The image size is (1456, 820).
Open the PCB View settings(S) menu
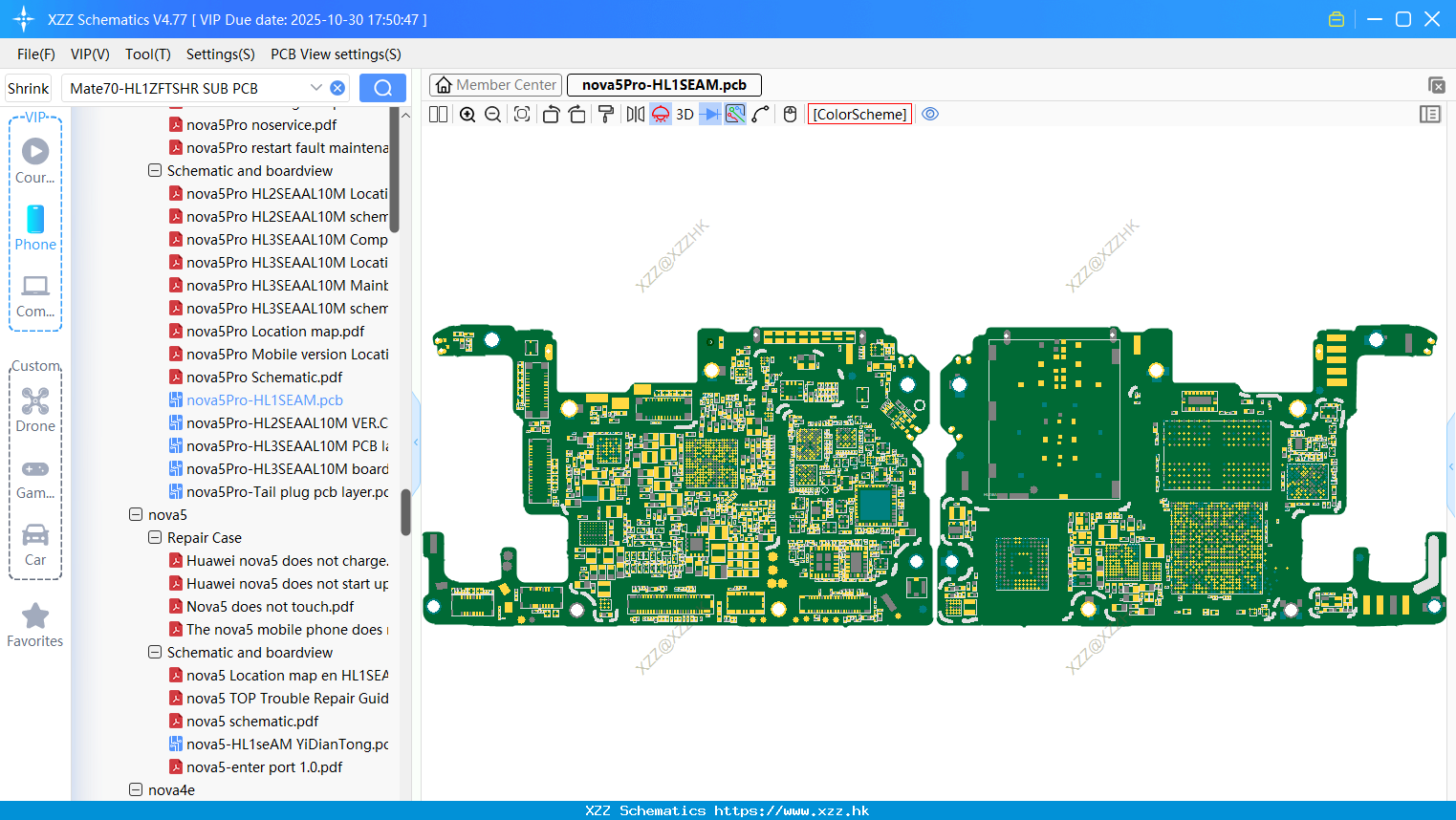pos(336,54)
